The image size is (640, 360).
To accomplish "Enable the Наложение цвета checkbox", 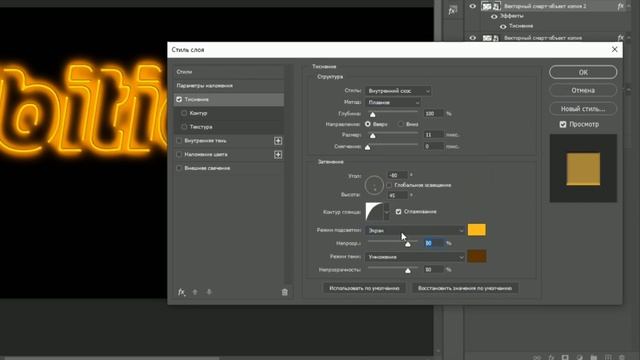I will tap(179, 154).
